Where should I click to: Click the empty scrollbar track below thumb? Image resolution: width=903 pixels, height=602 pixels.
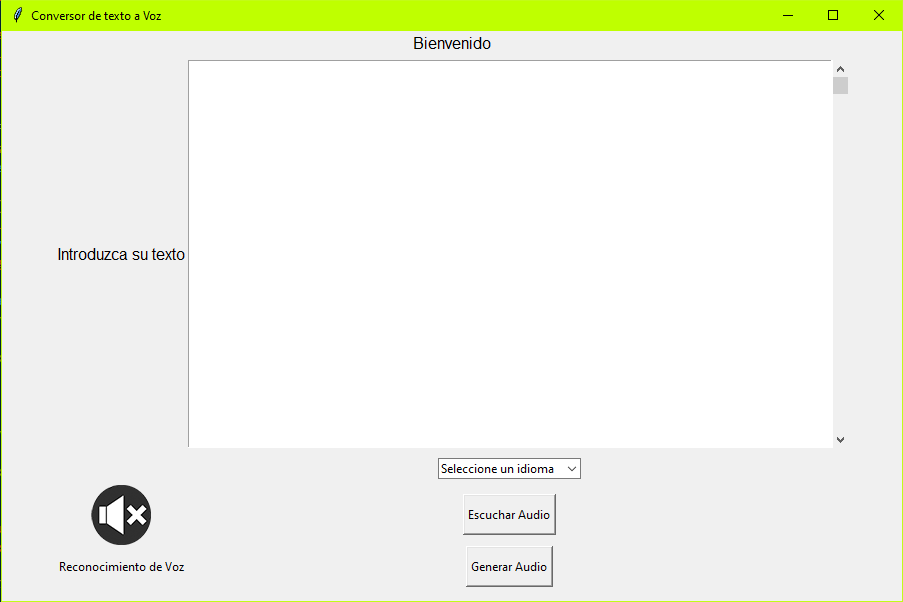840,260
